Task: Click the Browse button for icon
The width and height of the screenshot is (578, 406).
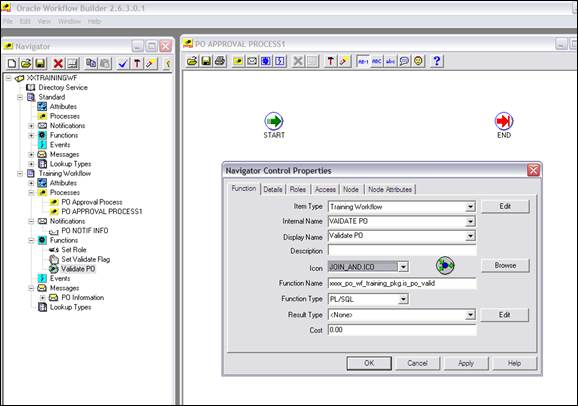Action: [505, 266]
